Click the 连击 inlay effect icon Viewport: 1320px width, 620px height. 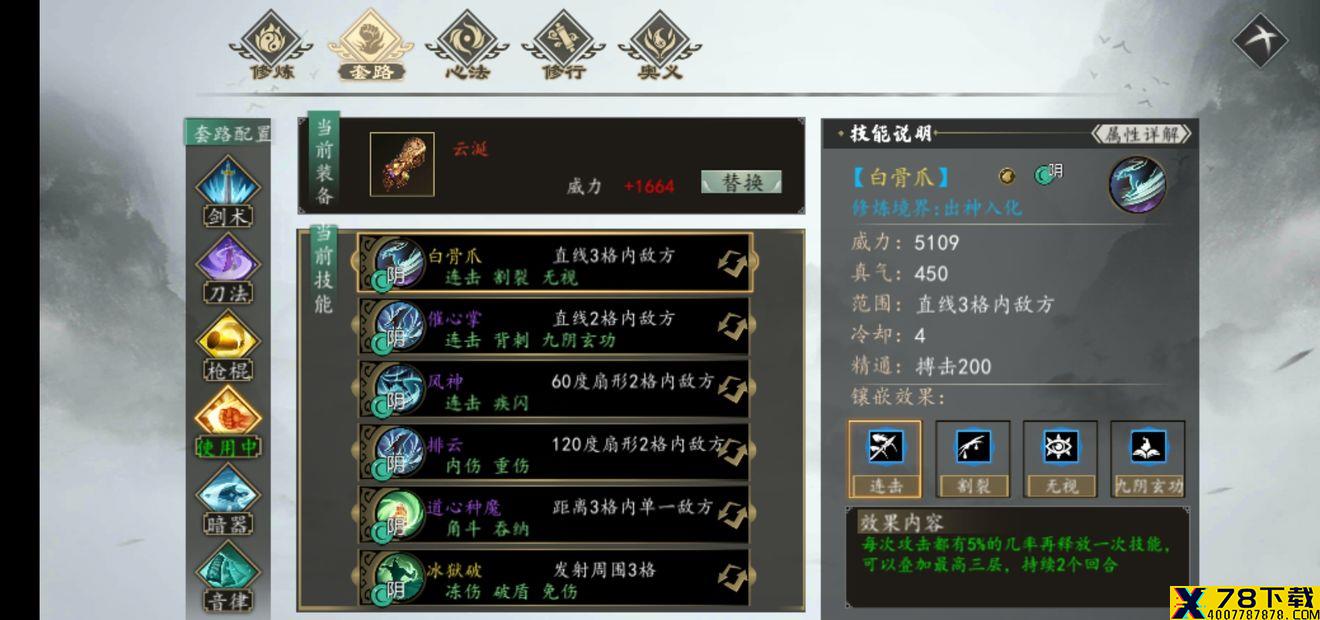885,459
